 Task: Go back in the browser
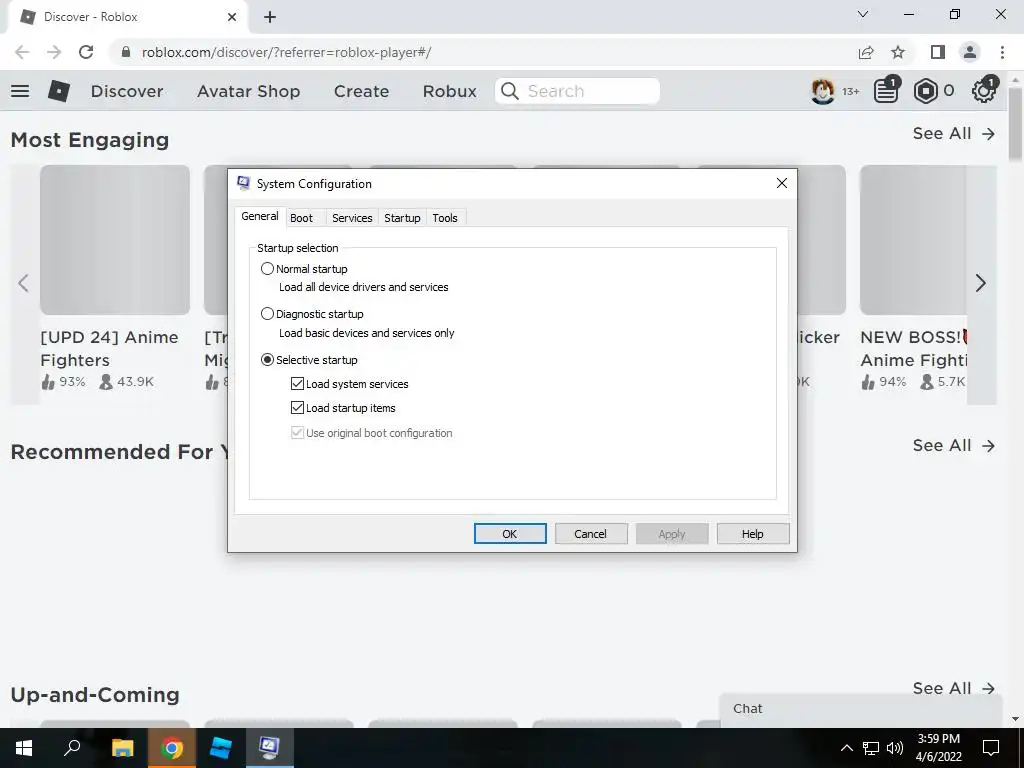point(22,52)
